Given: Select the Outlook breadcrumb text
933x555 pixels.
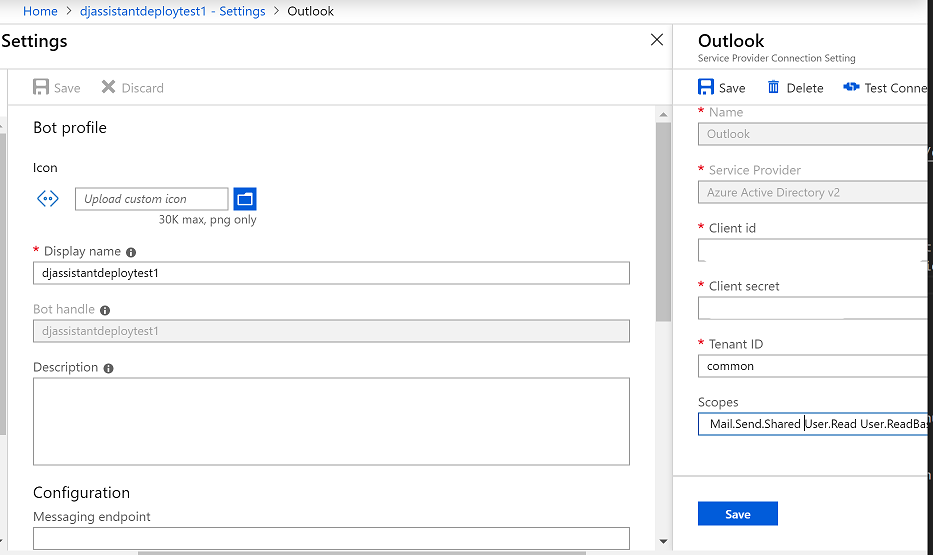Looking at the screenshot, I should [x=311, y=11].
